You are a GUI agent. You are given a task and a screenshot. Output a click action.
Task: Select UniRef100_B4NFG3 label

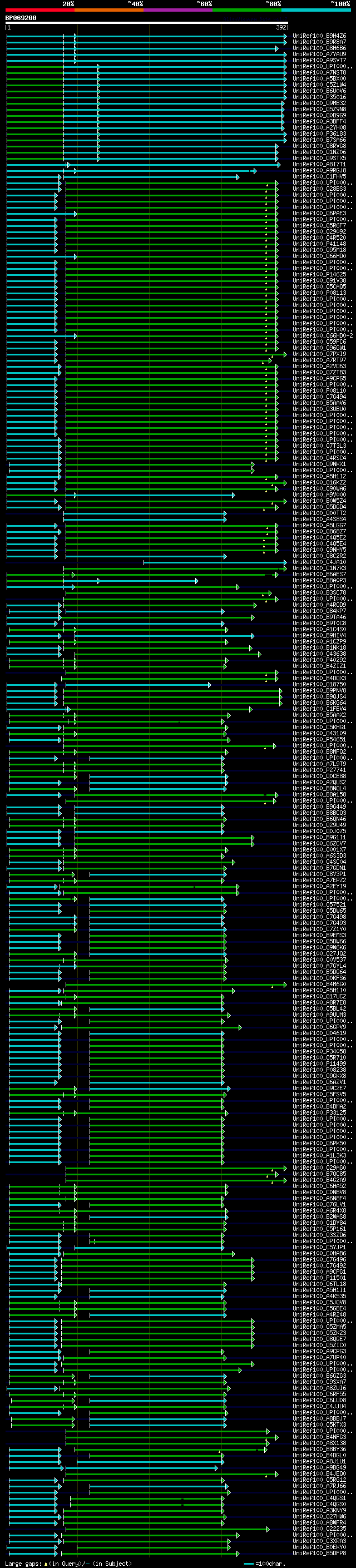[319, 1438]
